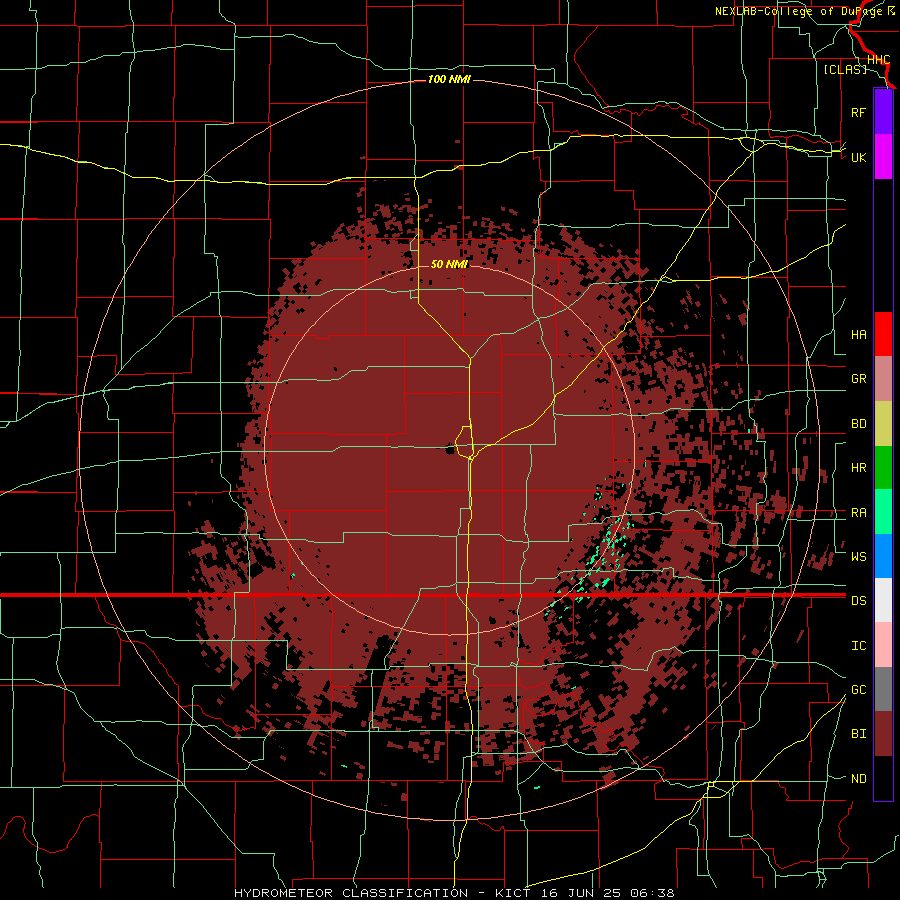Select the HA red legend swatch

(x=883, y=334)
